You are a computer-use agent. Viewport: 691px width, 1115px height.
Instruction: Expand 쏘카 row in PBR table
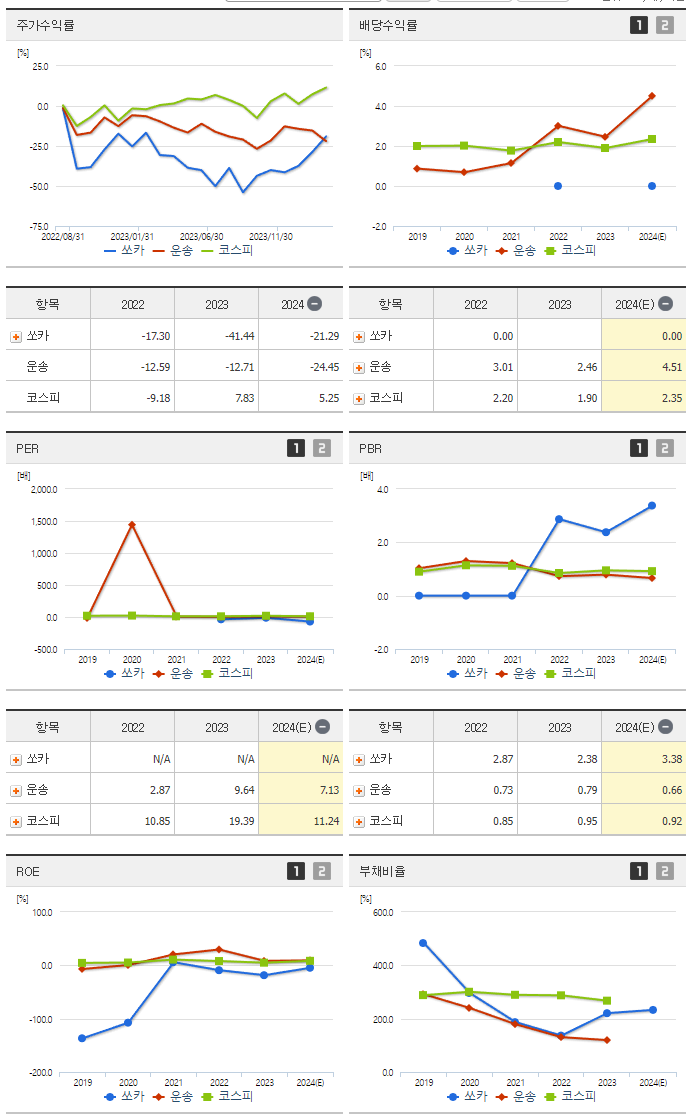pyautogui.click(x=359, y=759)
